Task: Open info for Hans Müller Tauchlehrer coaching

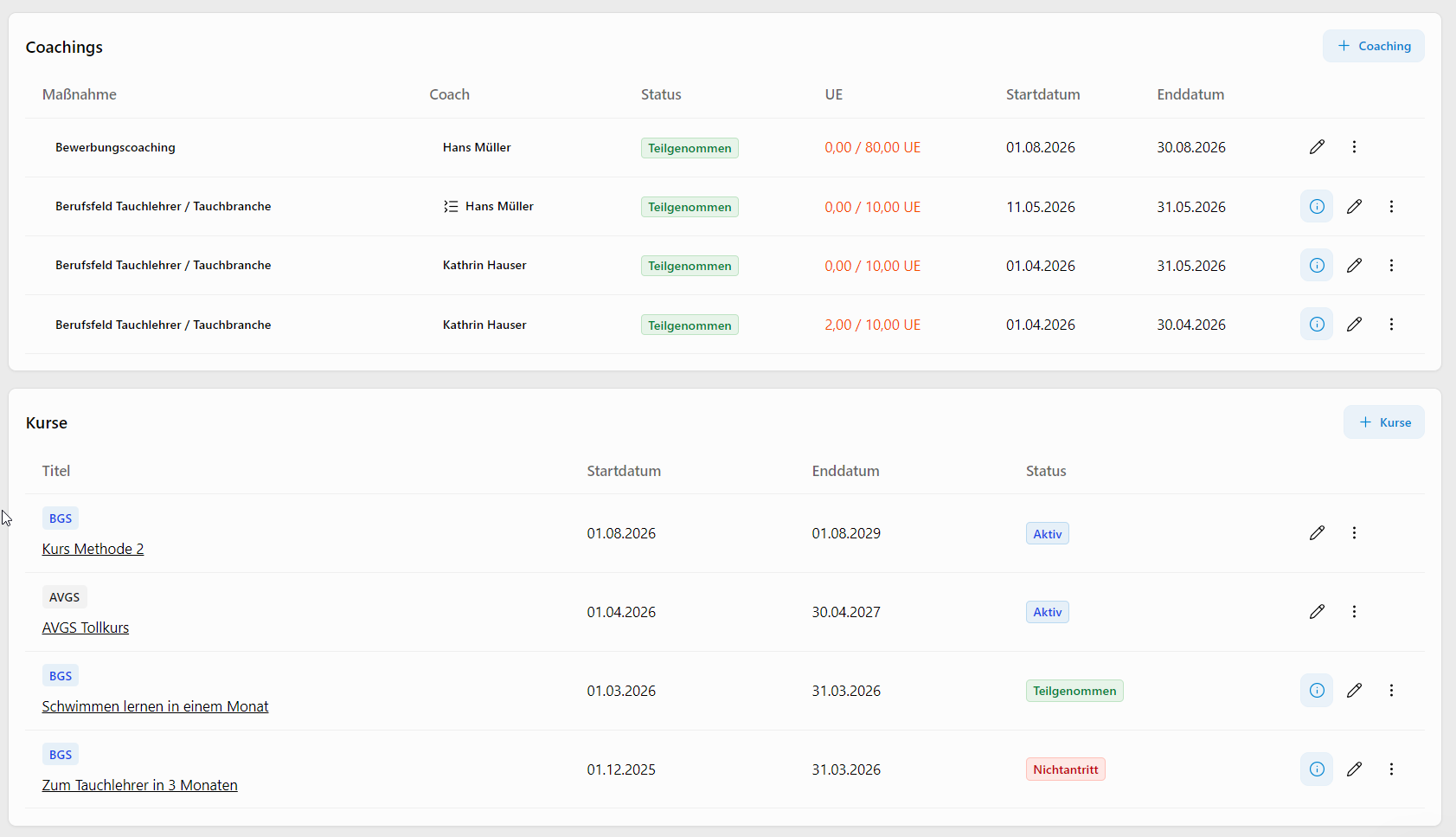Action: click(1317, 206)
